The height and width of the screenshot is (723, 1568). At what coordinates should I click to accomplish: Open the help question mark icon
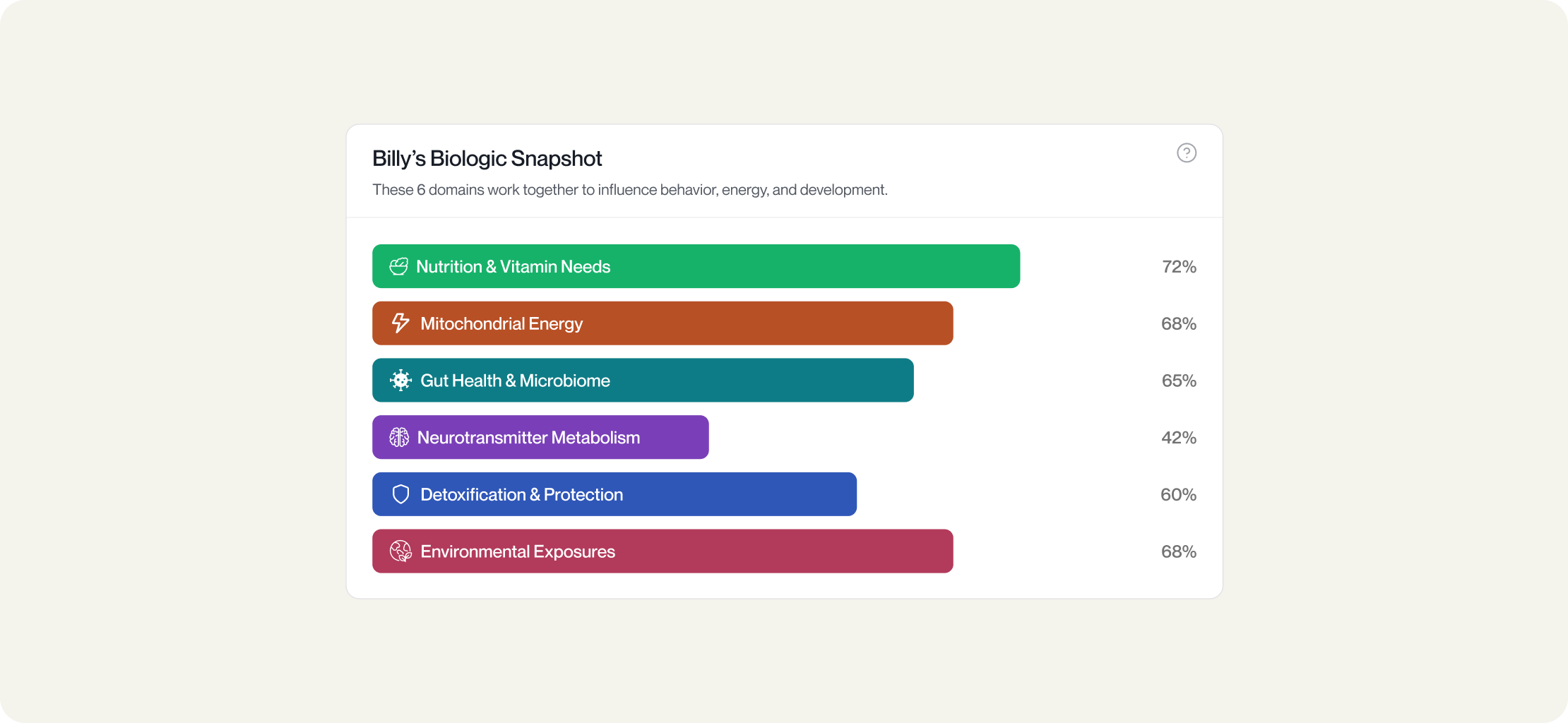[x=1187, y=153]
